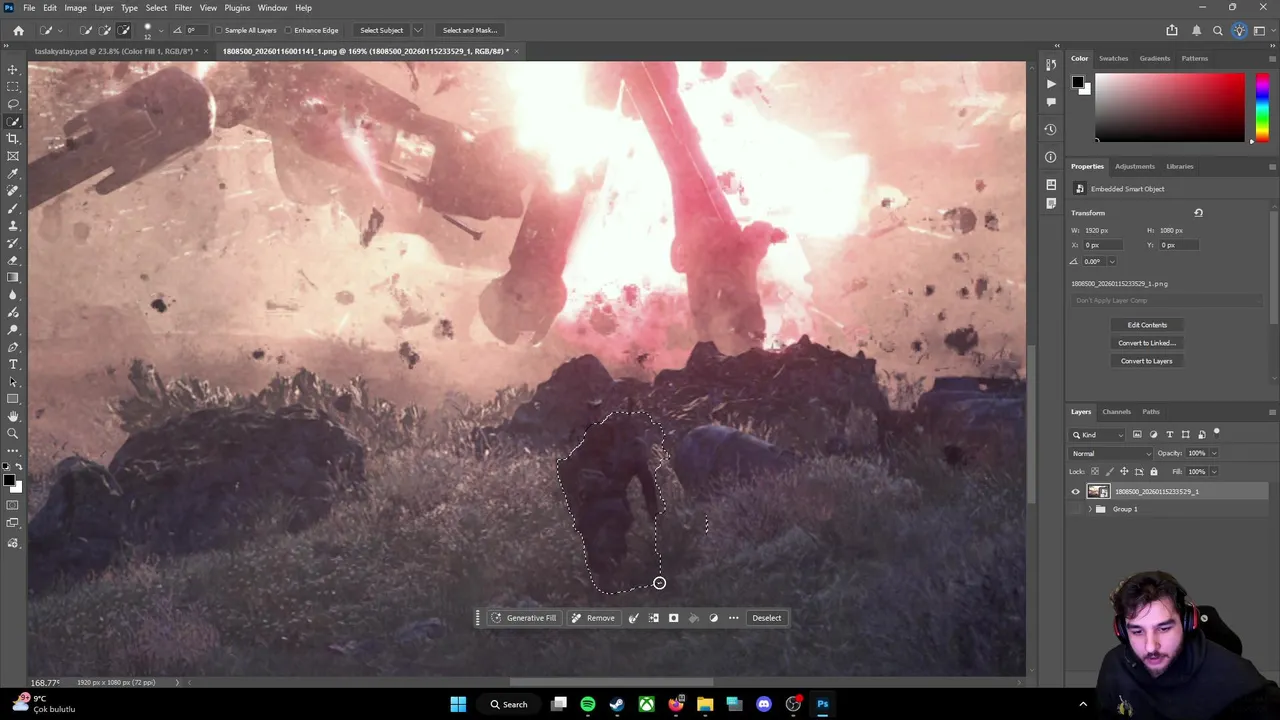Screen dimensions: 1280x720
Task: Expand the Group 1 layer group
Action: point(1090,509)
